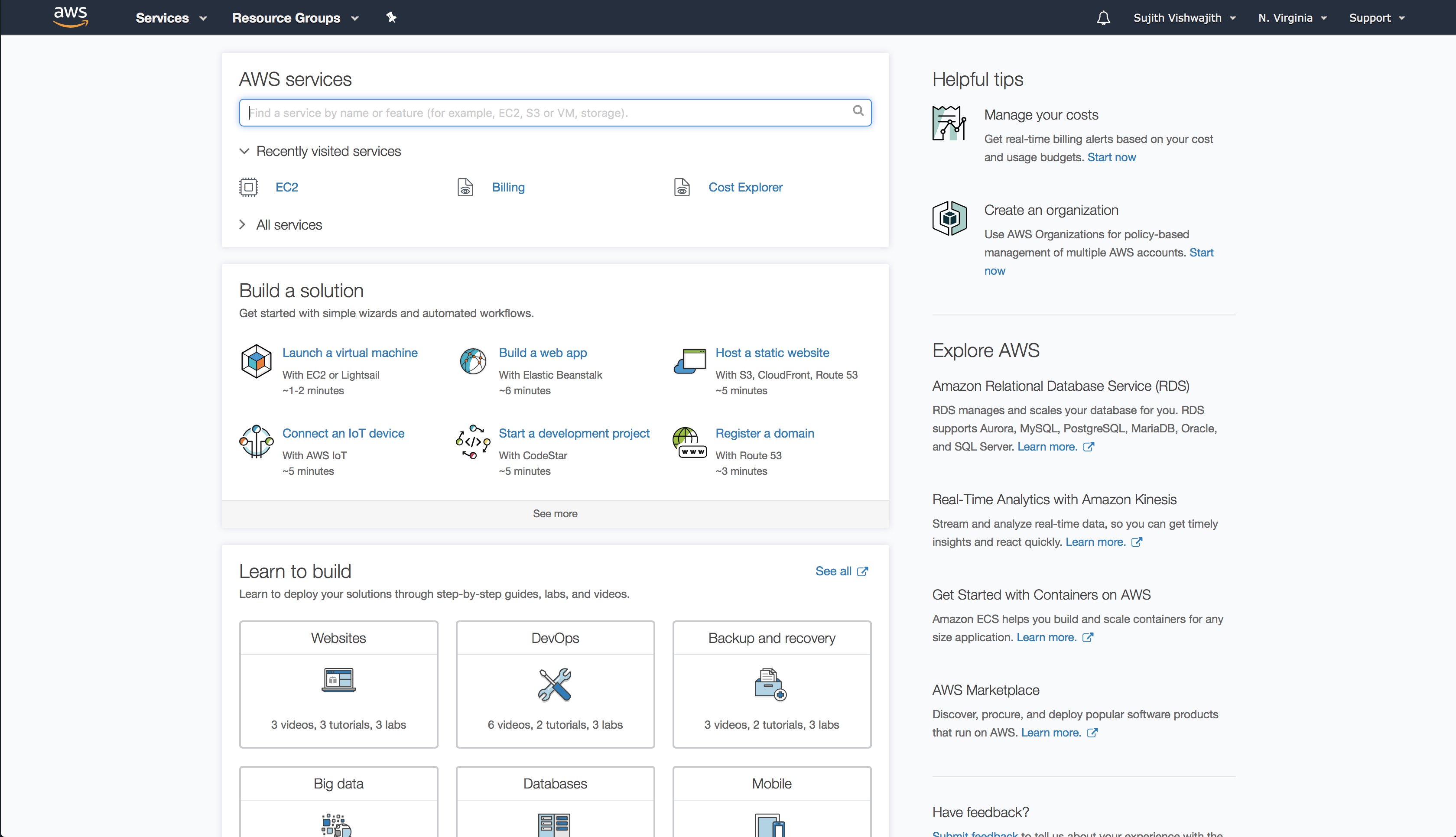Open the notifications bell icon
The image size is (1456, 837).
[1102, 18]
